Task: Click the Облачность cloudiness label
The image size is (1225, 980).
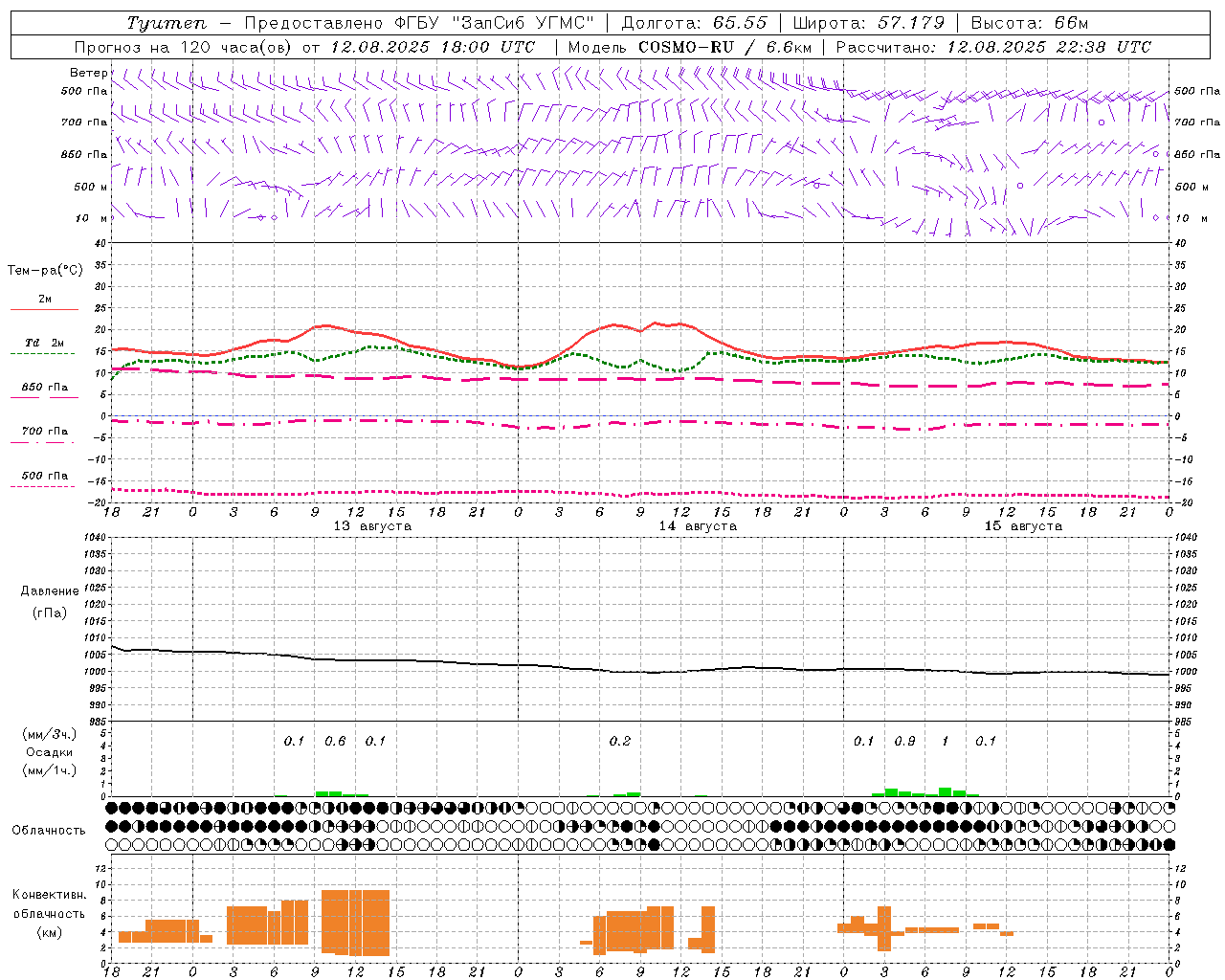Action: point(49,830)
